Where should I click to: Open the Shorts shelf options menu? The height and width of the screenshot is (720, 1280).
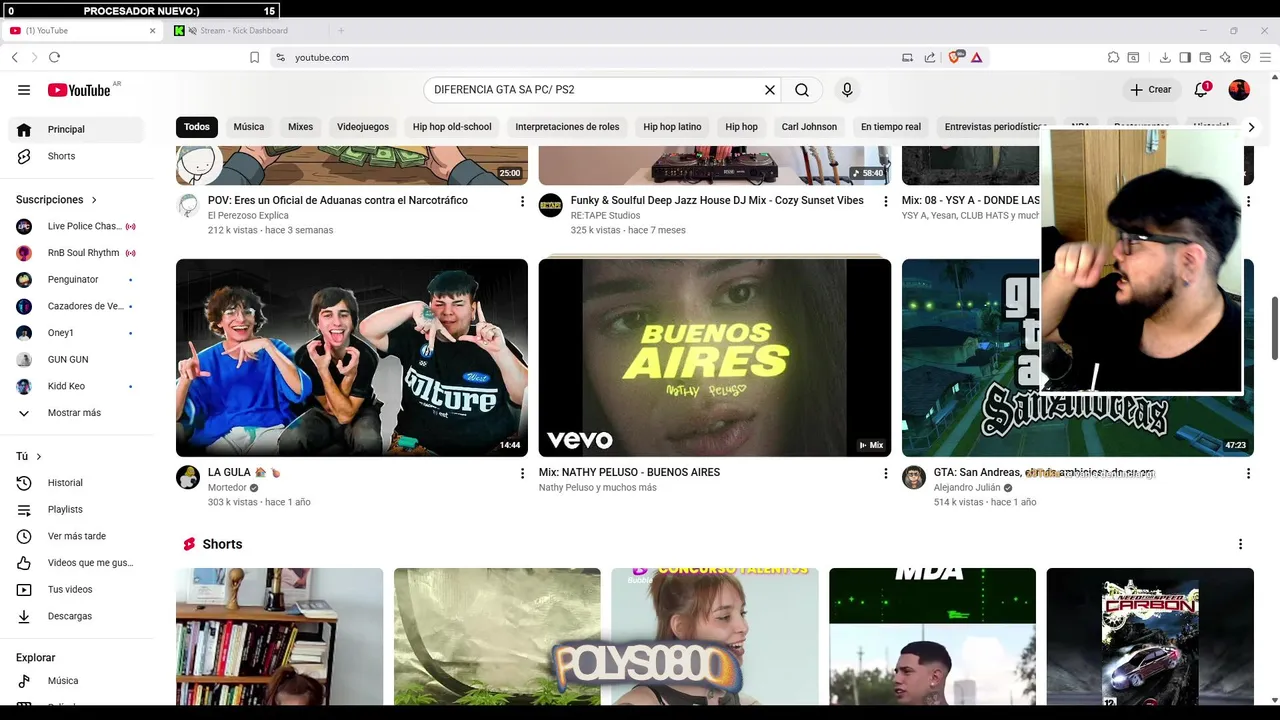pyautogui.click(x=1240, y=544)
